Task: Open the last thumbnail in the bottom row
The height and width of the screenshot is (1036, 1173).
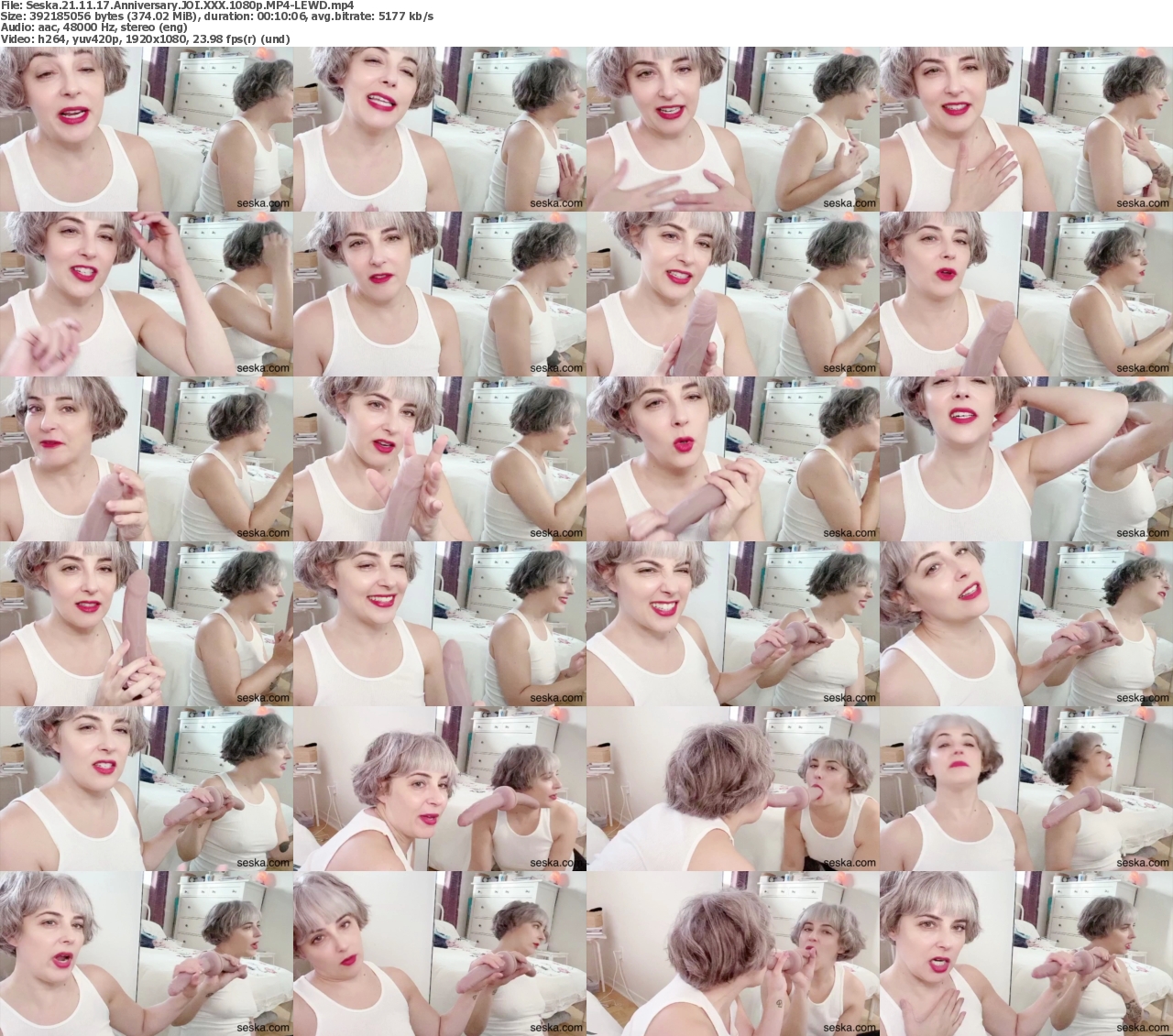Action: click(1026, 954)
